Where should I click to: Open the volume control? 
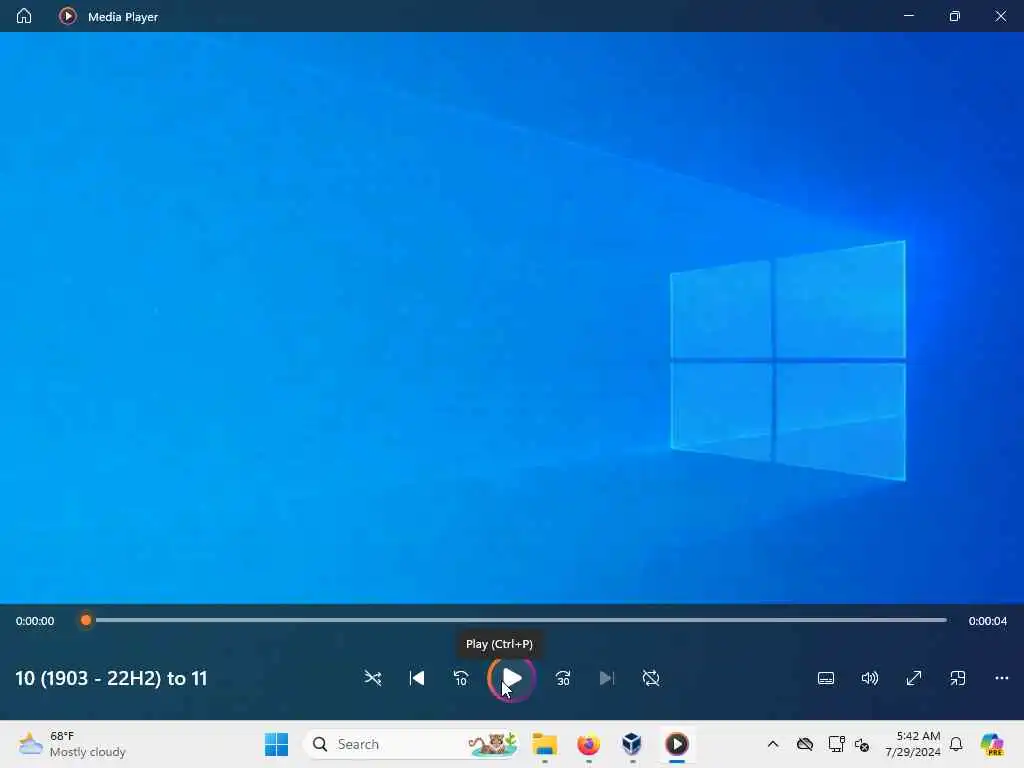pyautogui.click(x=870, y=678)
